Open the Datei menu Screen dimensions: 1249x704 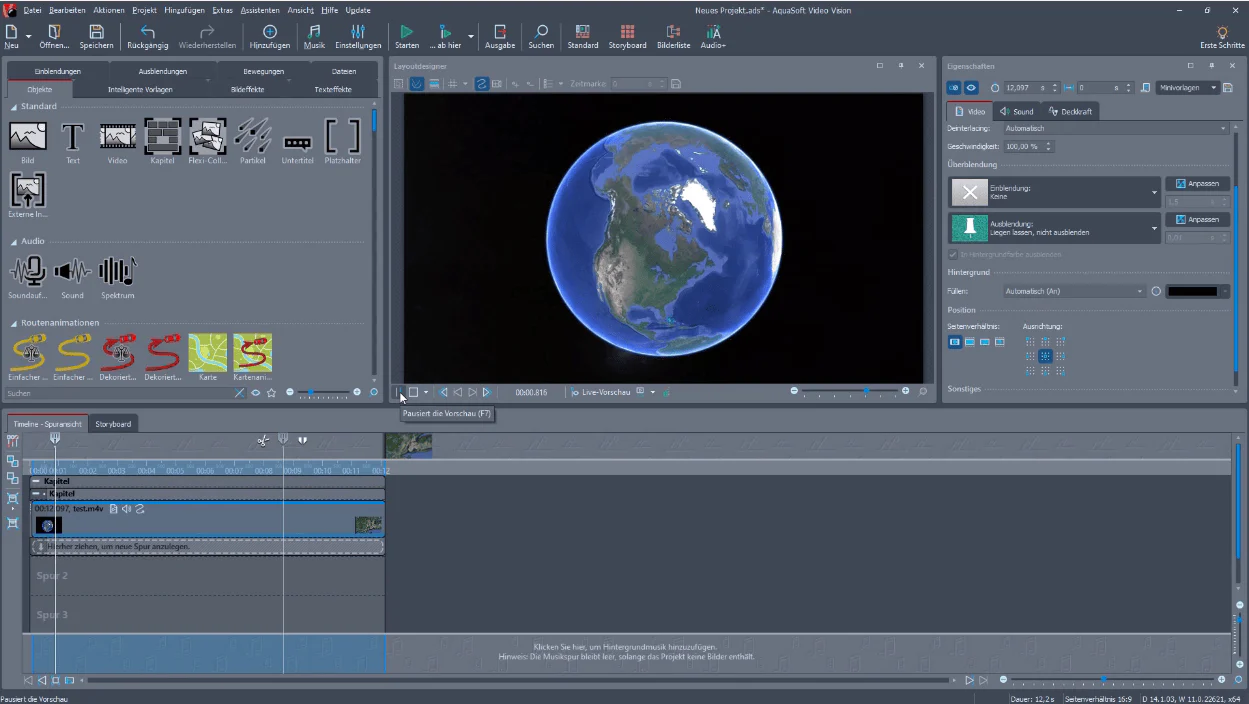[33, 10]
